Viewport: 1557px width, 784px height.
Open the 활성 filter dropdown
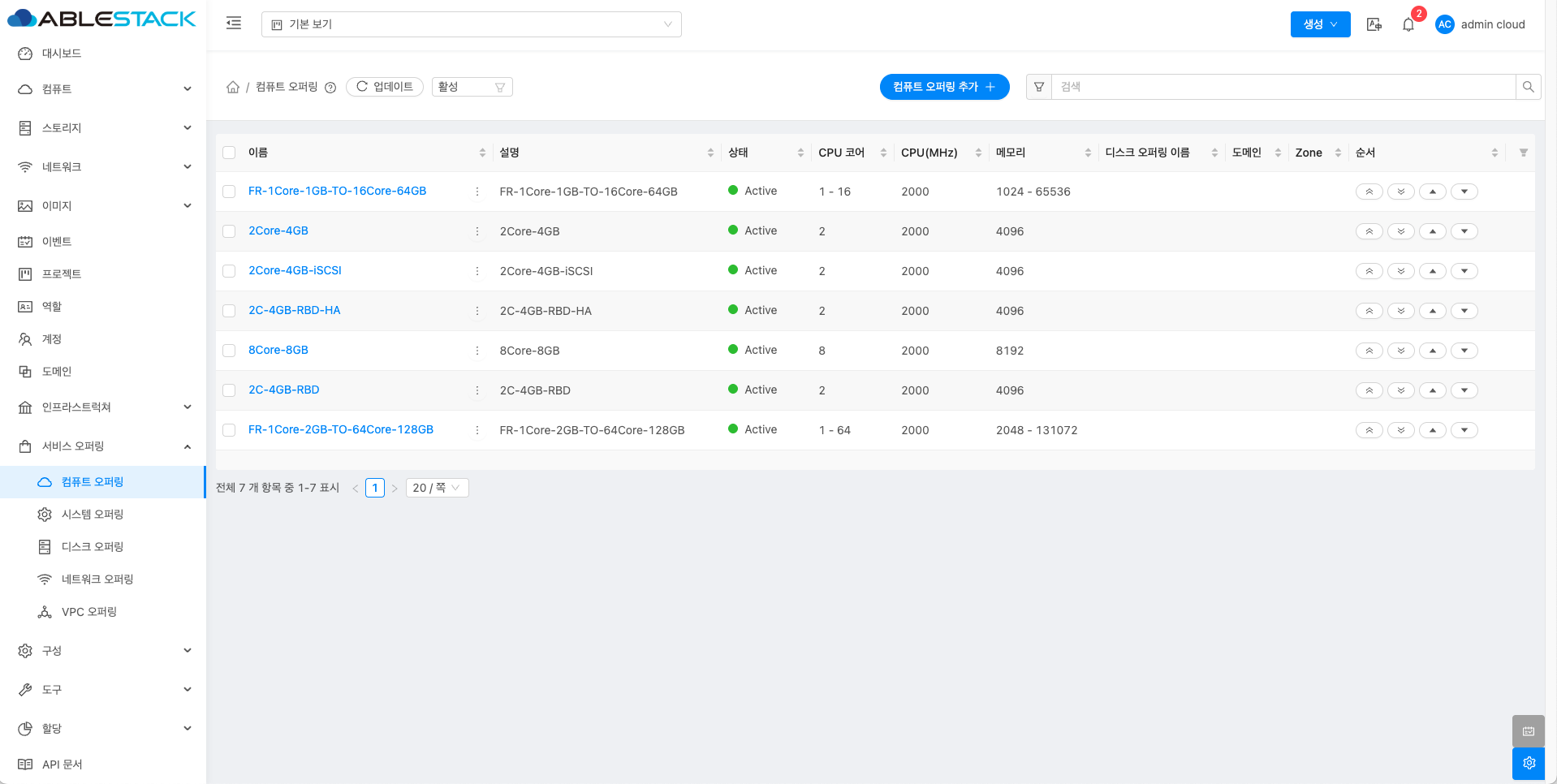(472, 87)
